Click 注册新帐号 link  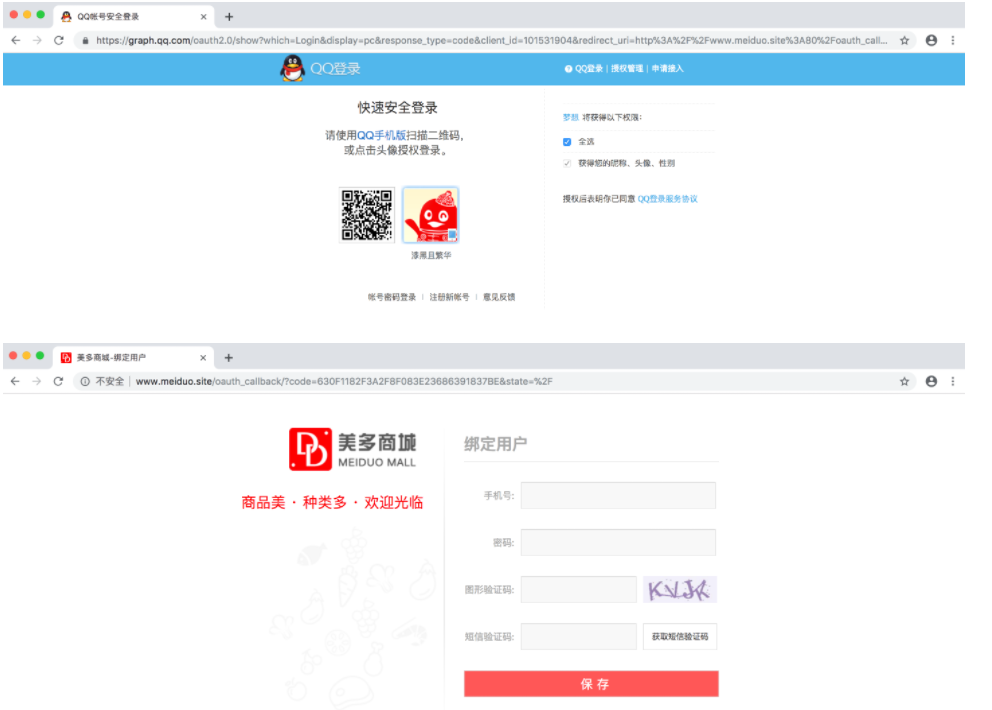[449, 297]
